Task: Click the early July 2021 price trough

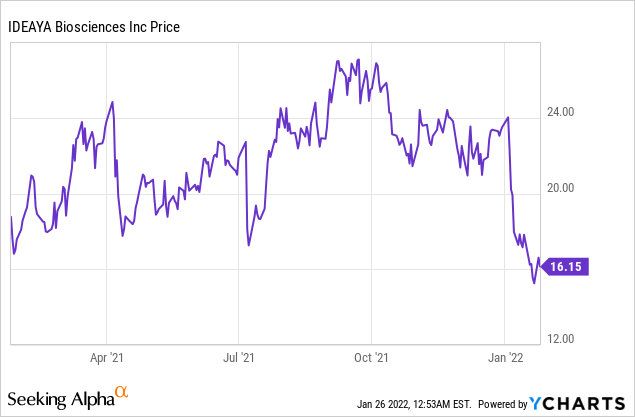Action: (247, 244)
